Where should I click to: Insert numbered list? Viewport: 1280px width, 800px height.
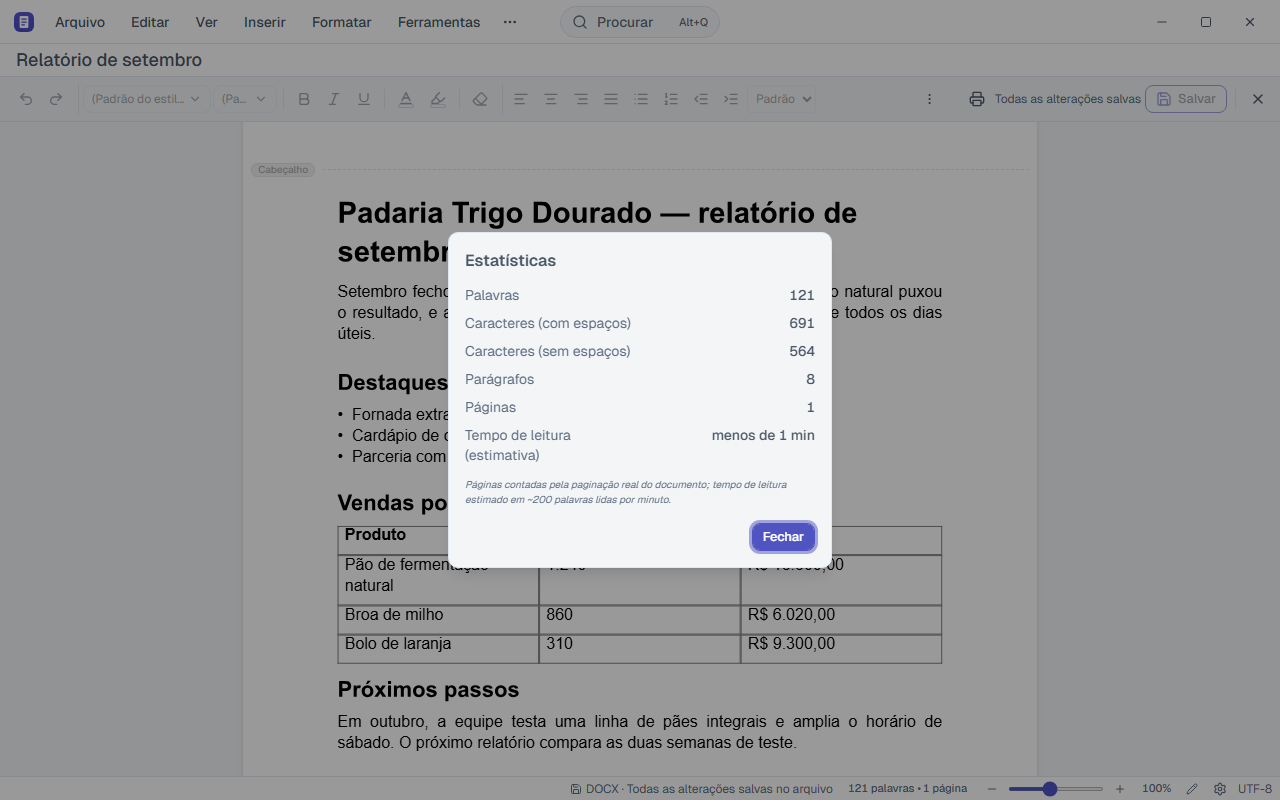click(x=671, y=99)
